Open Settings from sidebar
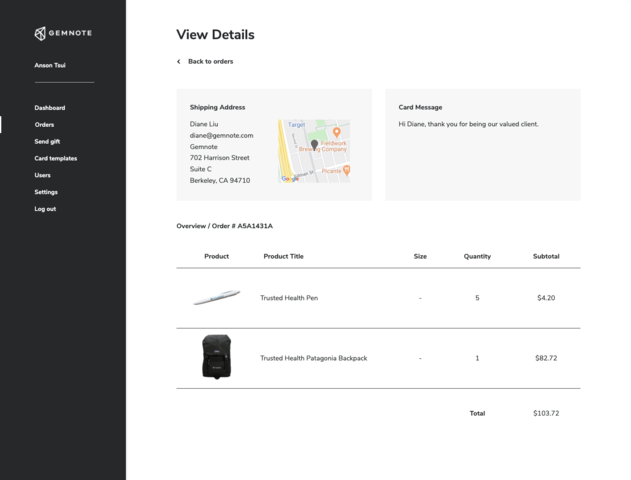 coord(46,192)
